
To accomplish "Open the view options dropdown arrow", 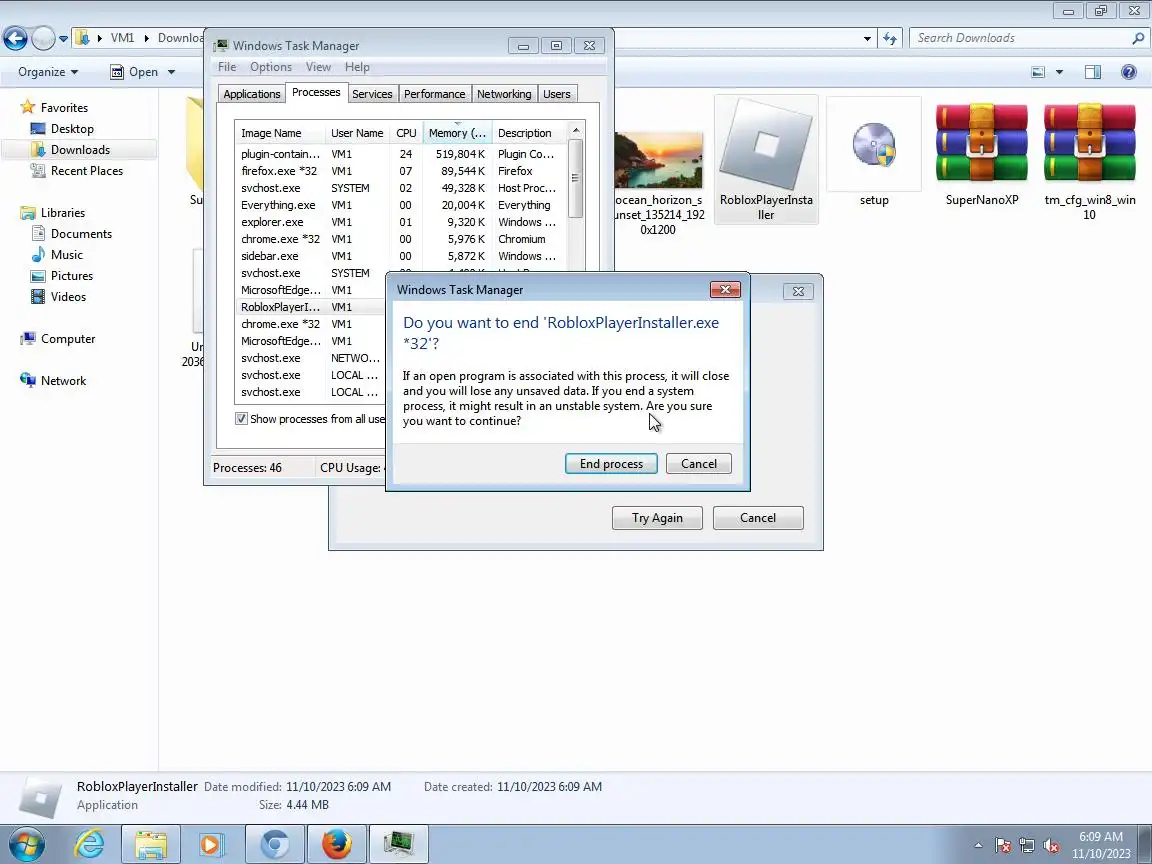I will (x=1059, y=72).
